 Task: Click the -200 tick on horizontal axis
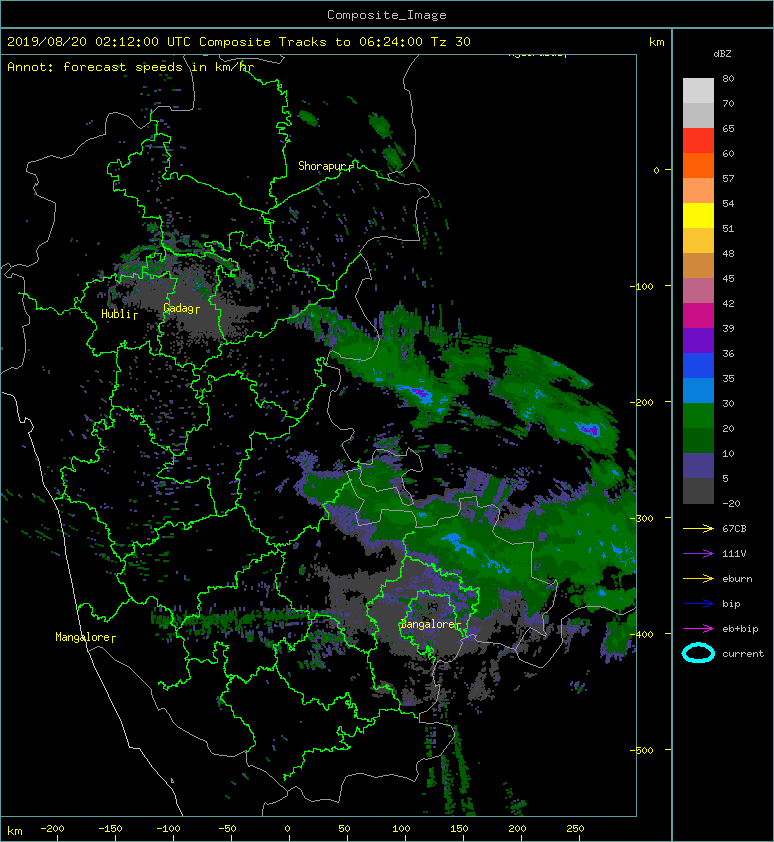coord(52,829)
